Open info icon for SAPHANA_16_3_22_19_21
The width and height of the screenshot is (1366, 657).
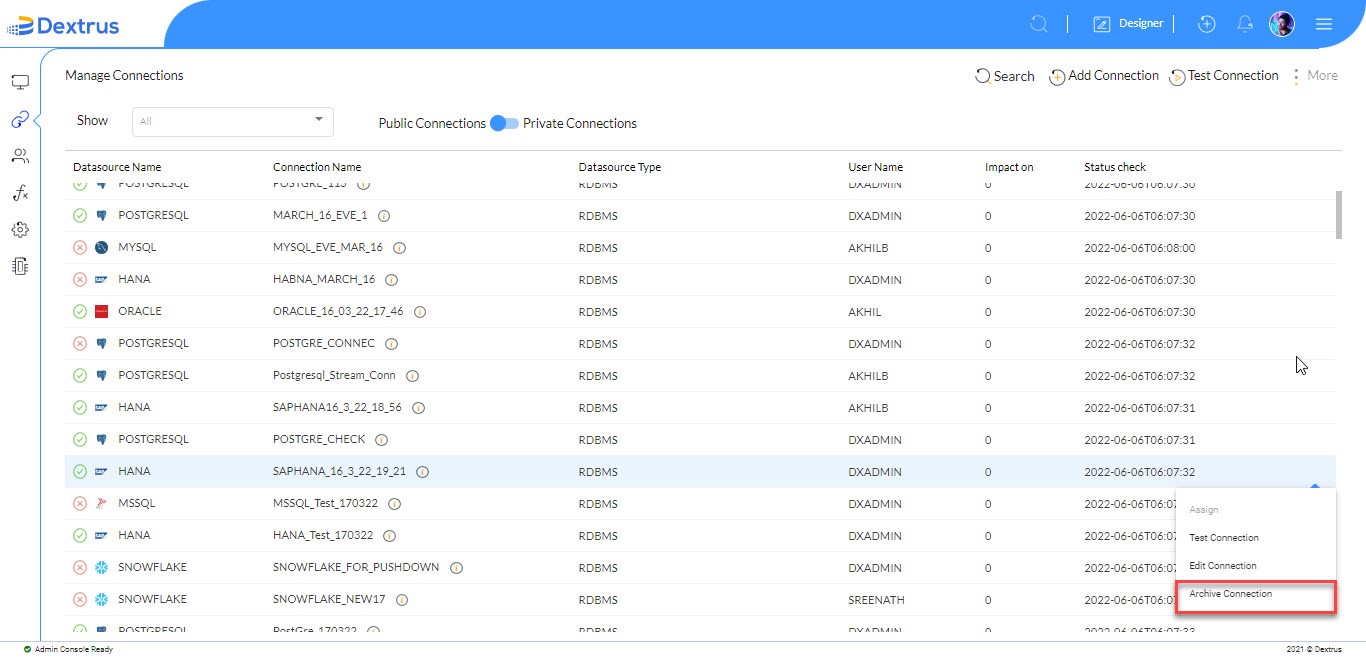[422, 472]
